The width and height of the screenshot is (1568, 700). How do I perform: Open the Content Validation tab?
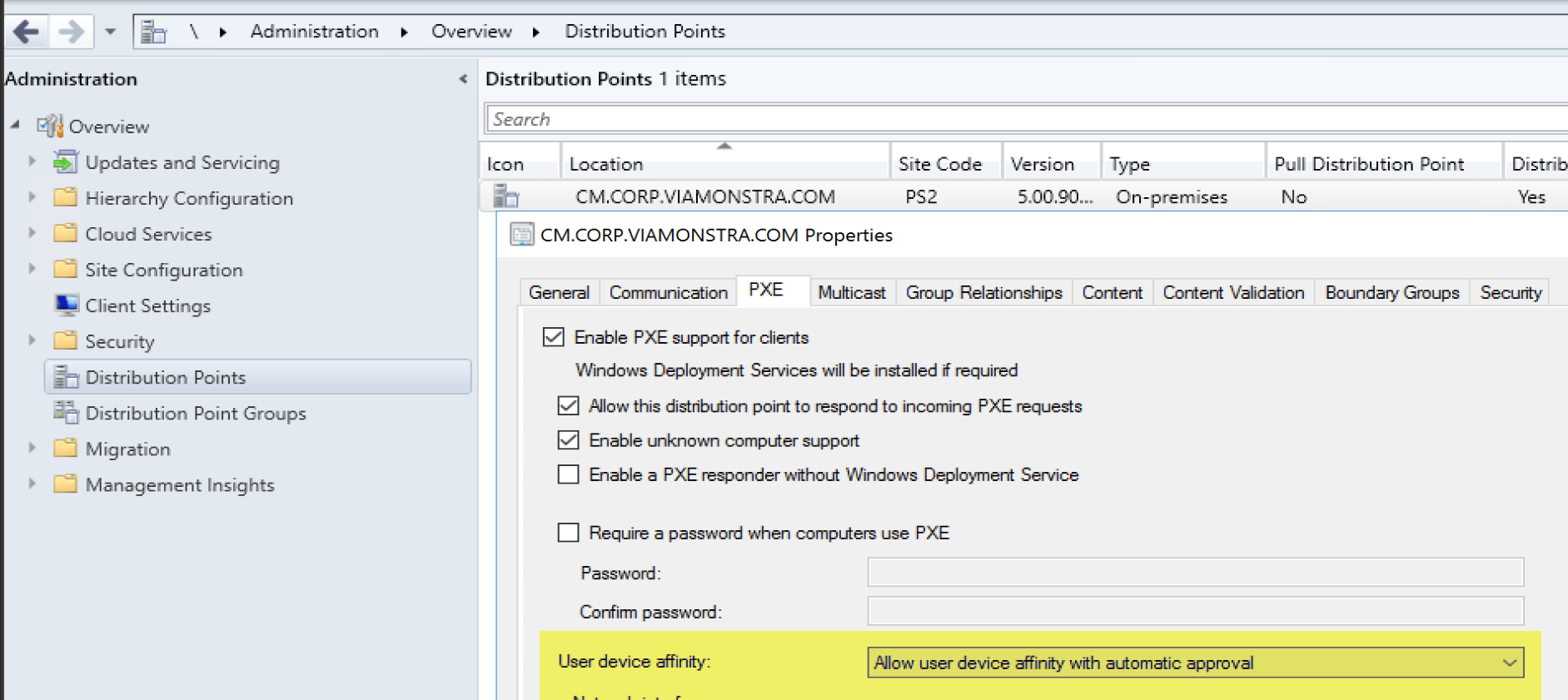(1232, 293)
